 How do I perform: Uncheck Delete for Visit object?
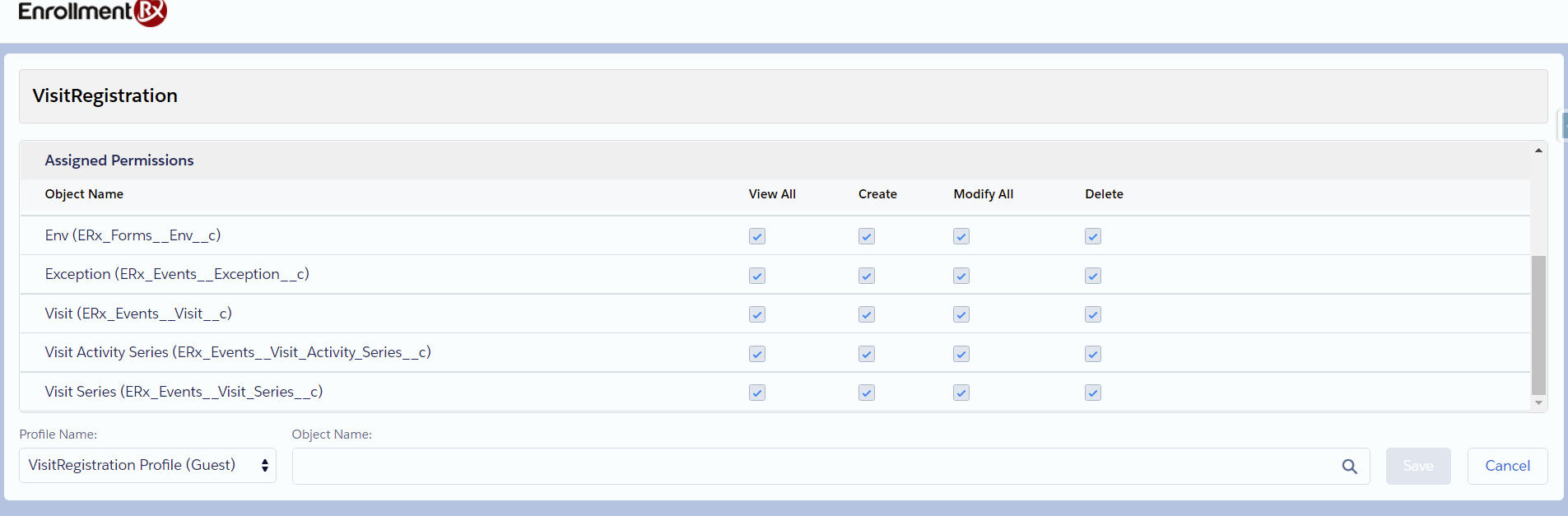tap(1092, 314)
